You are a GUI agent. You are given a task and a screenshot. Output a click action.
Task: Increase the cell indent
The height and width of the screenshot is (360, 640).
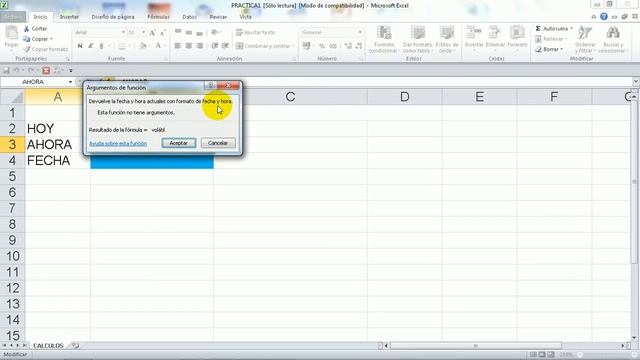[225, 46]
